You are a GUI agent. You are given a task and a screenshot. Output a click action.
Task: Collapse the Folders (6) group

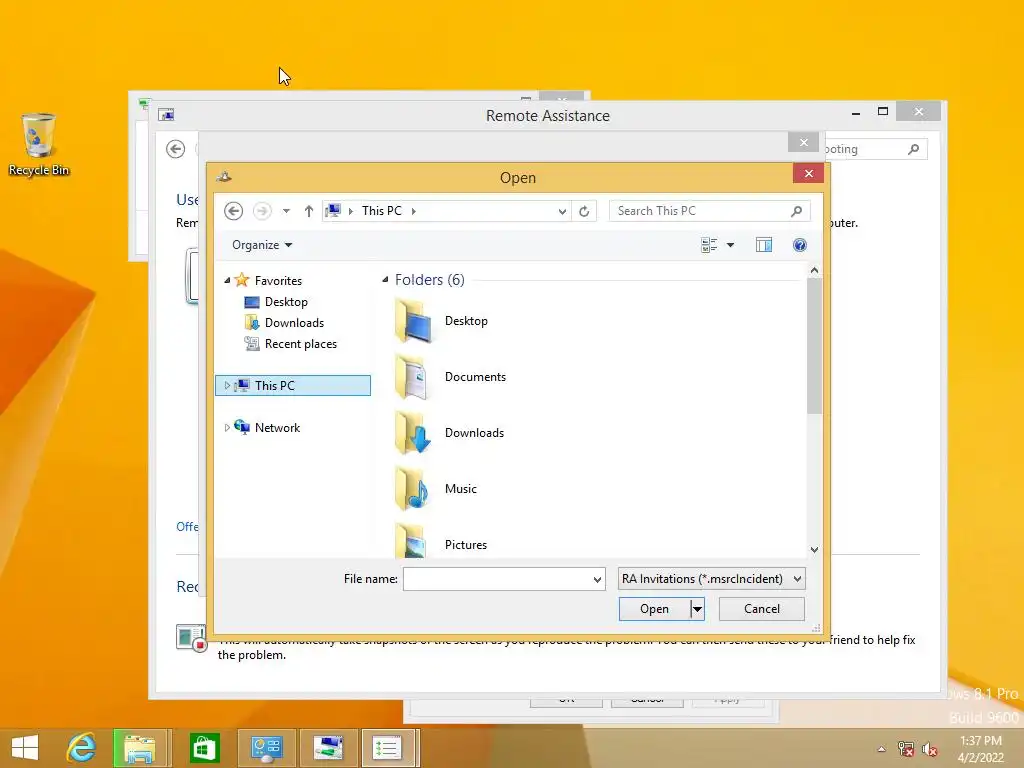tap(385, 280)
